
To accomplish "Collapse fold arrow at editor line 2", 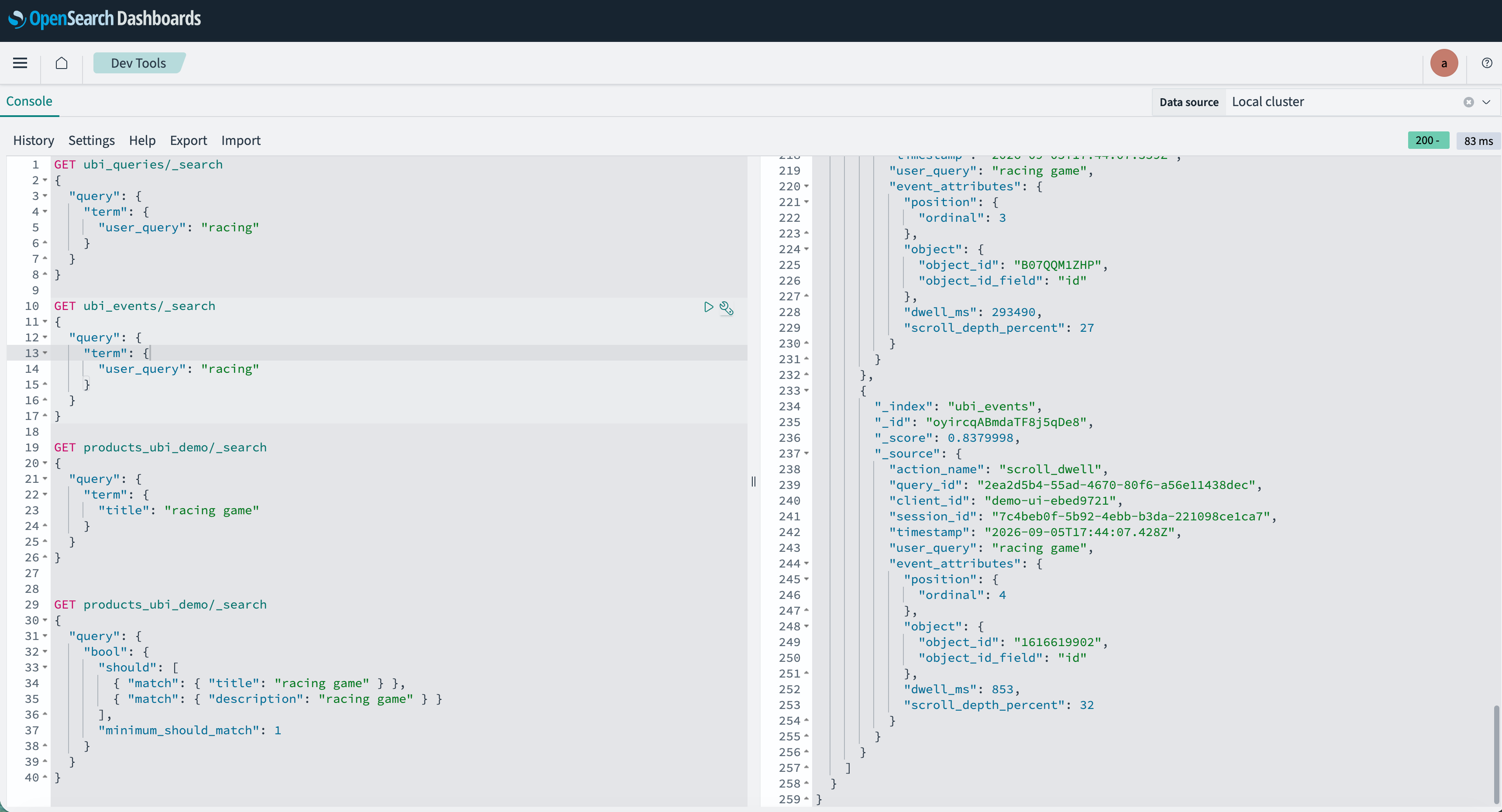I will (45, 181).
